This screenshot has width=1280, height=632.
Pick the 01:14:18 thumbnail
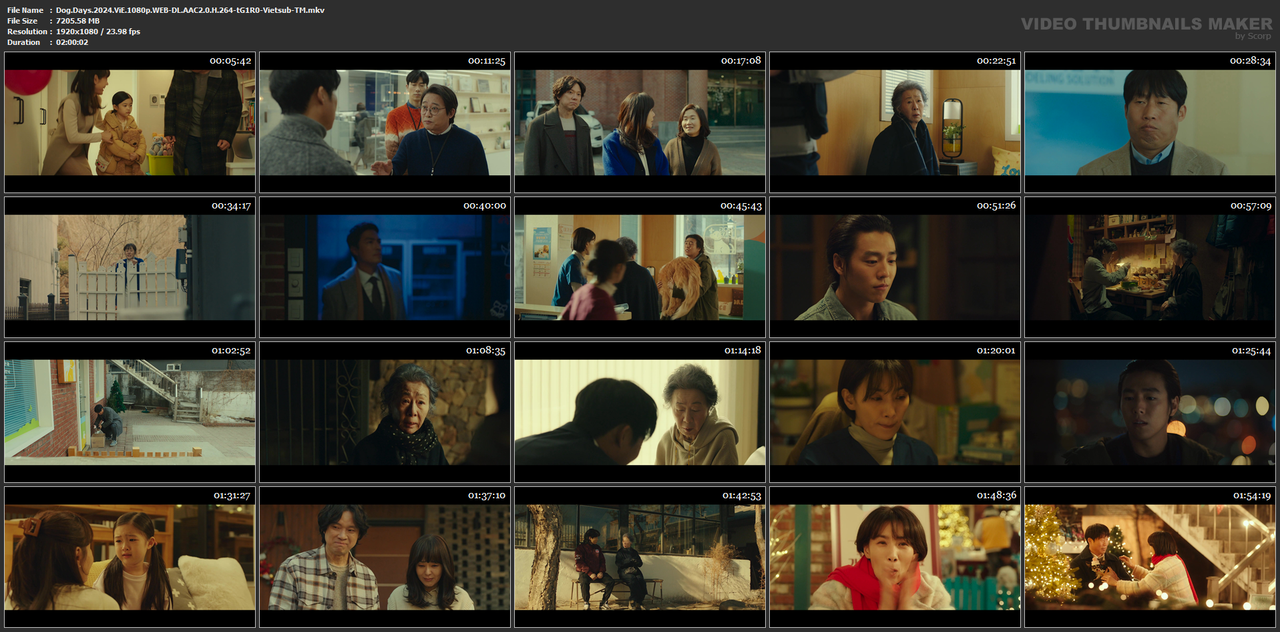click(640, 412)
